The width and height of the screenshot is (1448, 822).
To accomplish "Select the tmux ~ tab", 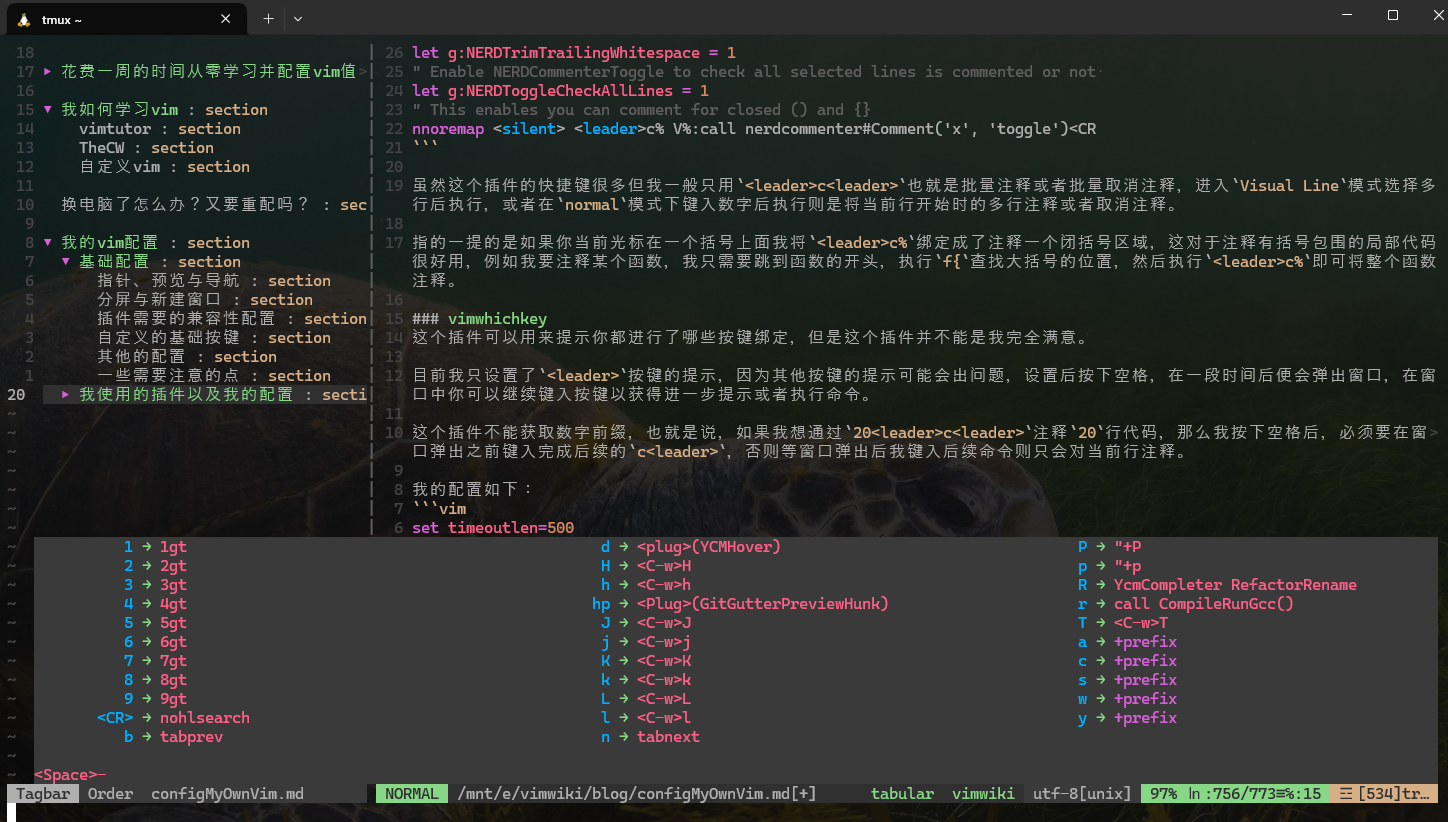I will 125,19.
